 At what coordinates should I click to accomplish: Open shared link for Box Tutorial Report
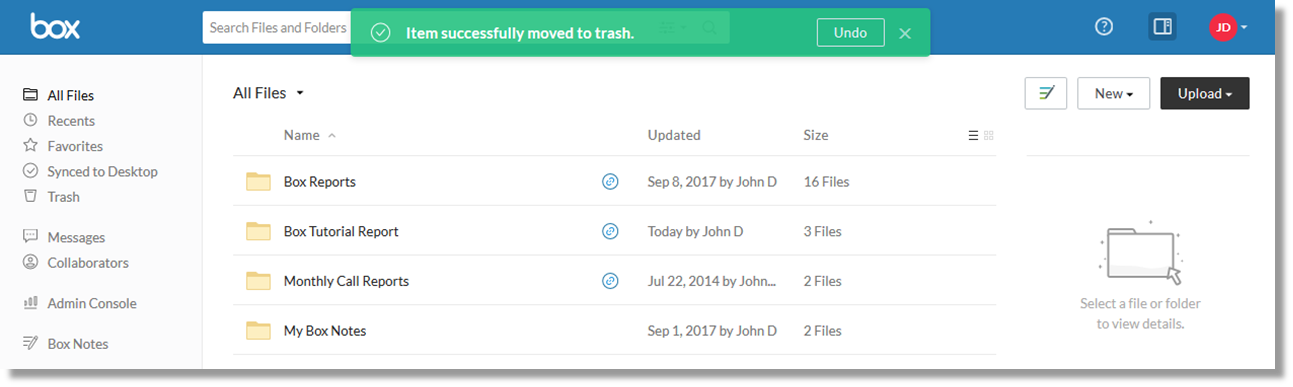(610, 231)
